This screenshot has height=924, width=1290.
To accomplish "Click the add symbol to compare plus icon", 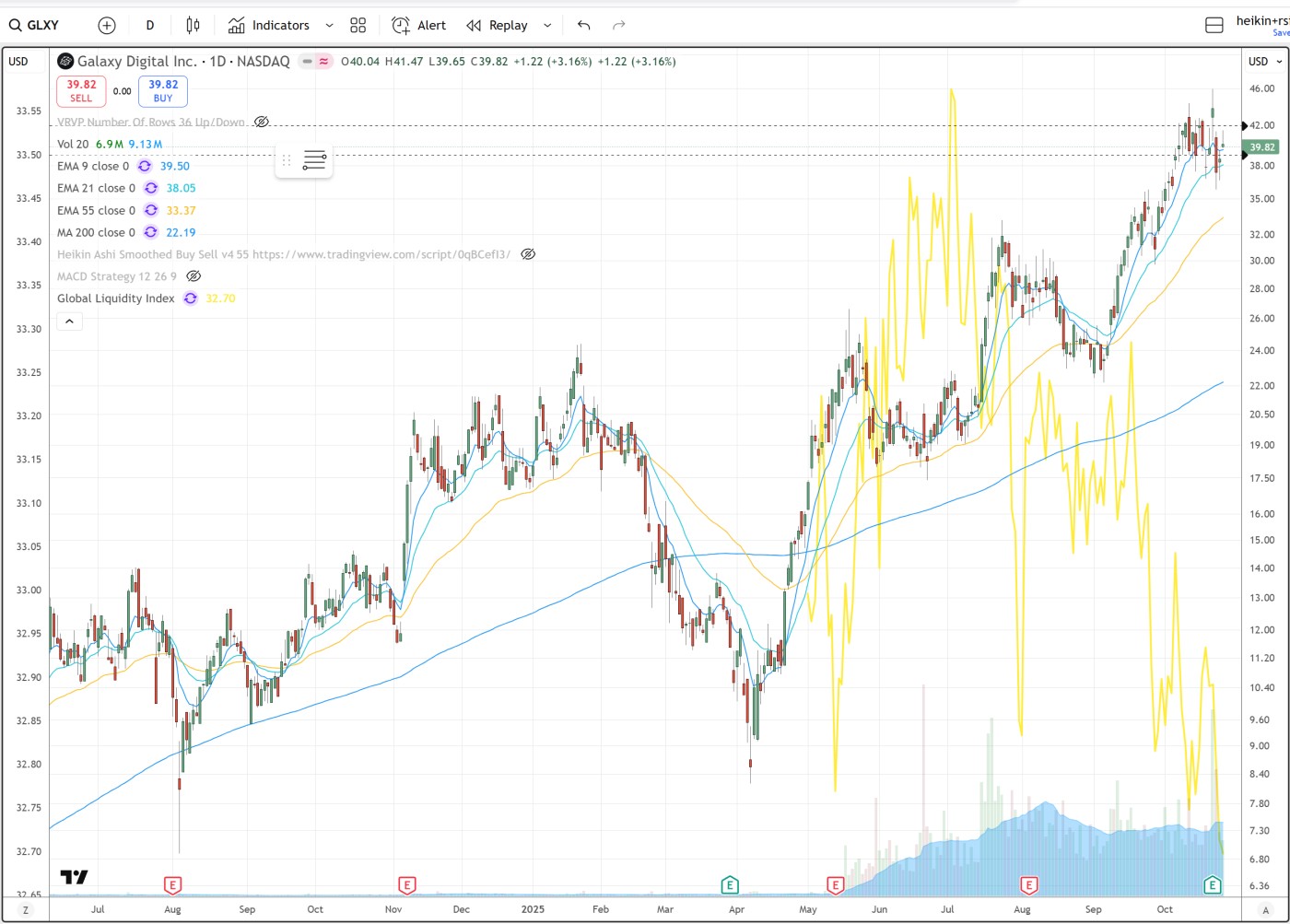I will [x=107, y=25].
